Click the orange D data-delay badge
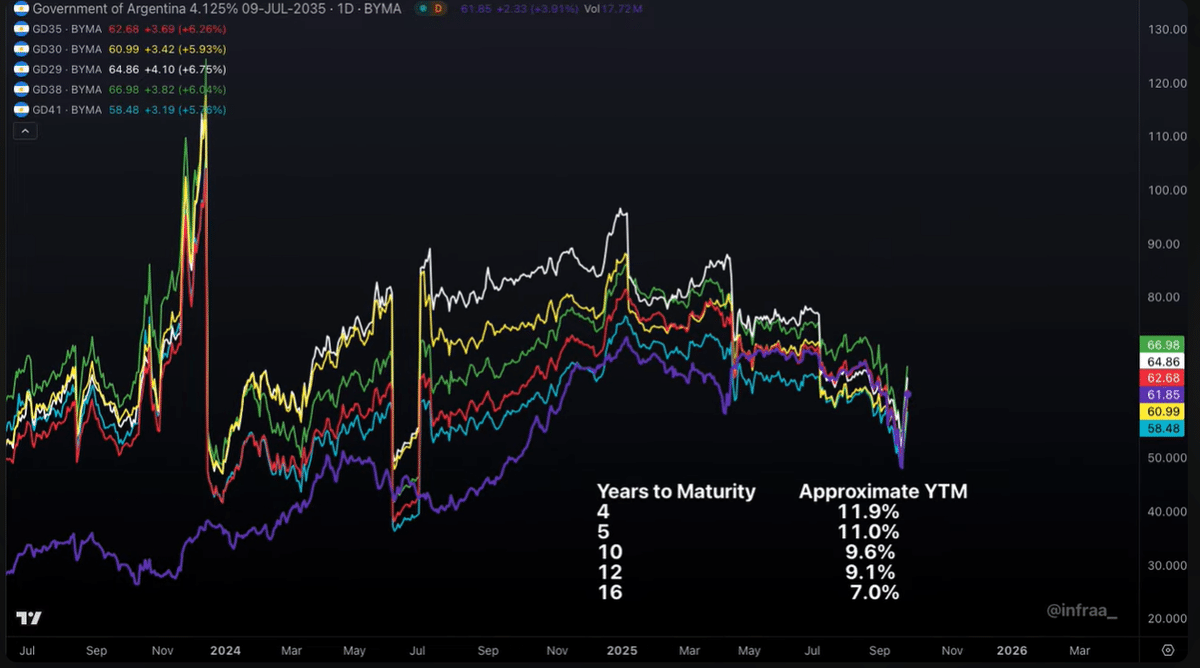 [437, 9]
